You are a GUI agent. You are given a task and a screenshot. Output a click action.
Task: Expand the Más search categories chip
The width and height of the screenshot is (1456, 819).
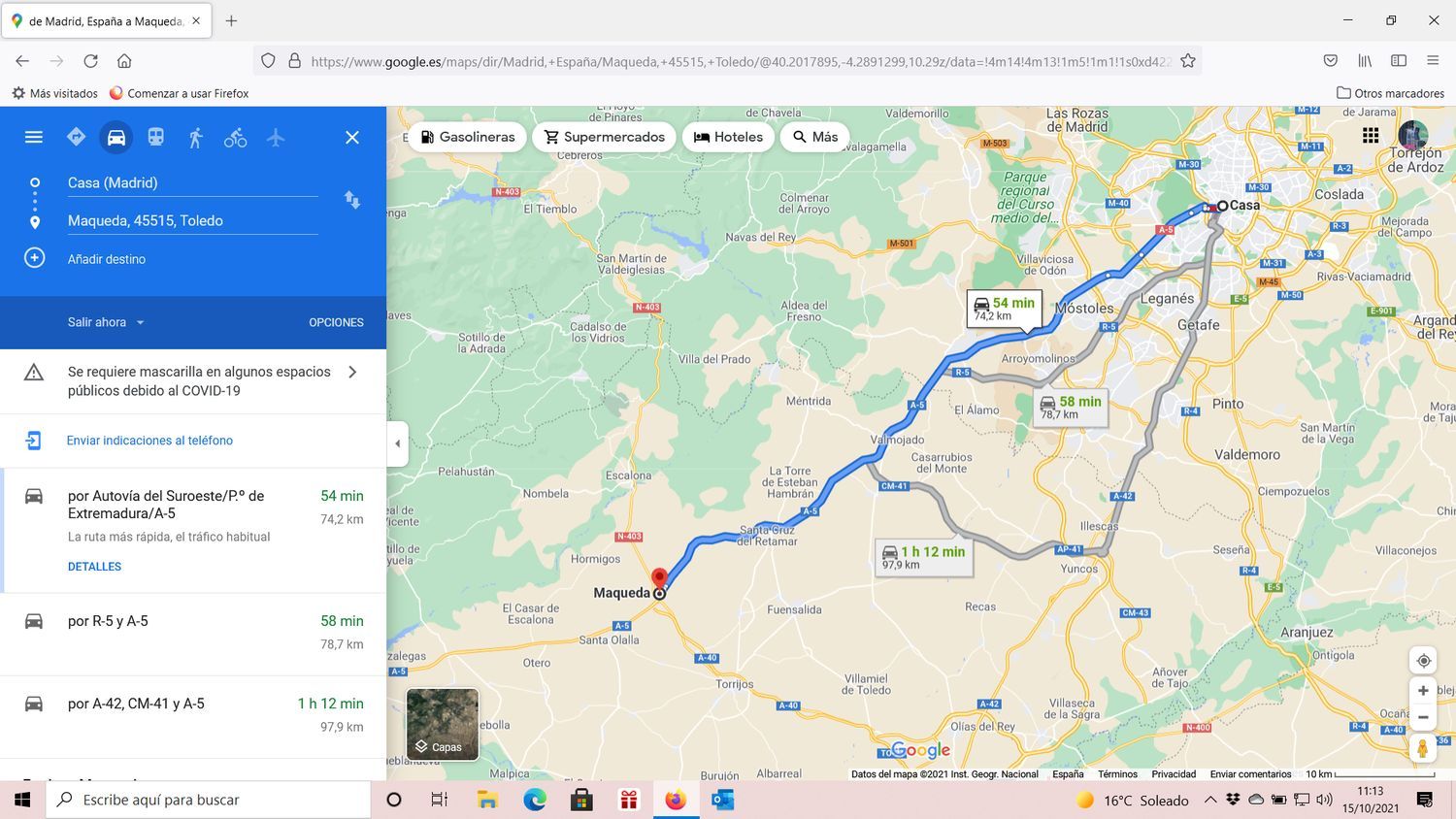pos(814,137)
